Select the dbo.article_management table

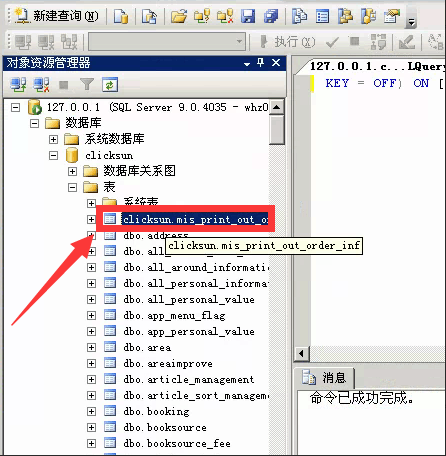[x=189, y=379]
